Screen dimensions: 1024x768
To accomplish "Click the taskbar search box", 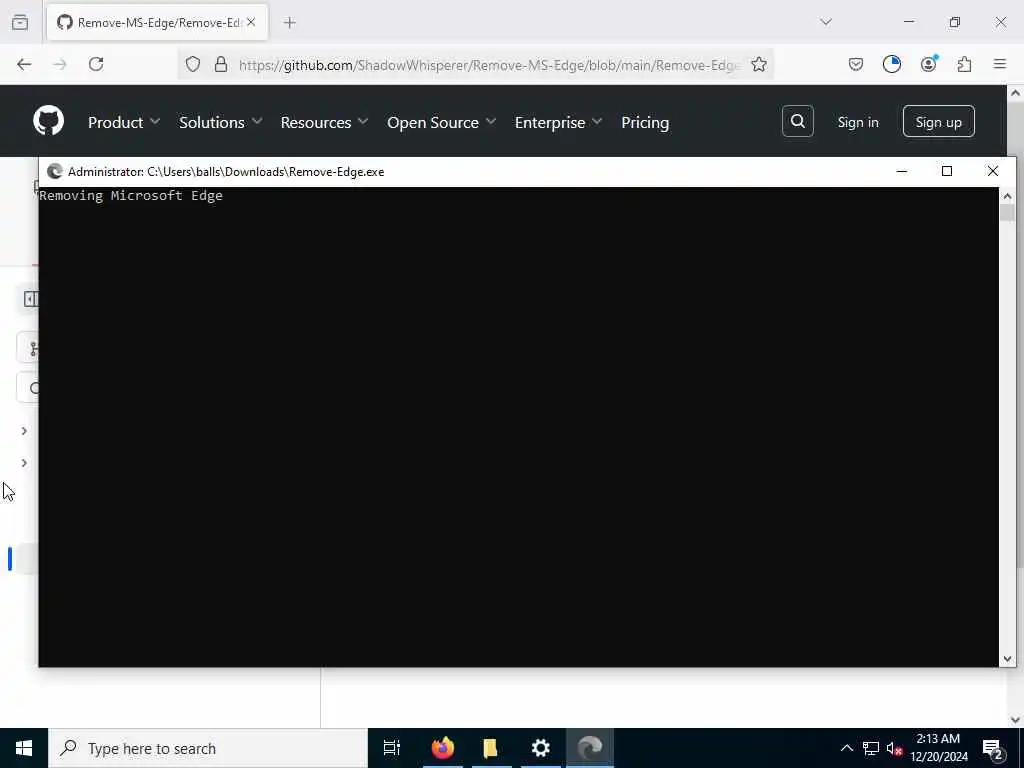I will click(208, 748).
